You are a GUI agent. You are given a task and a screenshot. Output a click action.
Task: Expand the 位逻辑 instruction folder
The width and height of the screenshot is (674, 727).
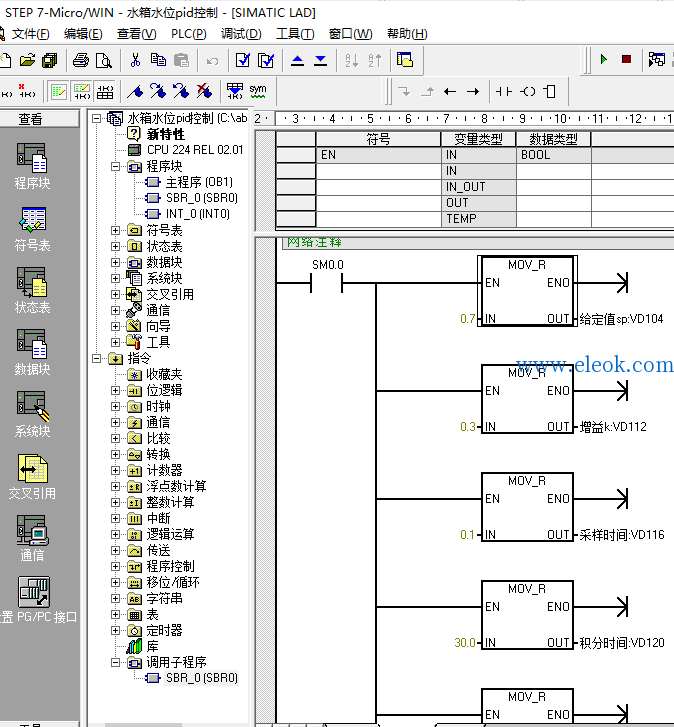pyautogui.click(x=115, y=390)
